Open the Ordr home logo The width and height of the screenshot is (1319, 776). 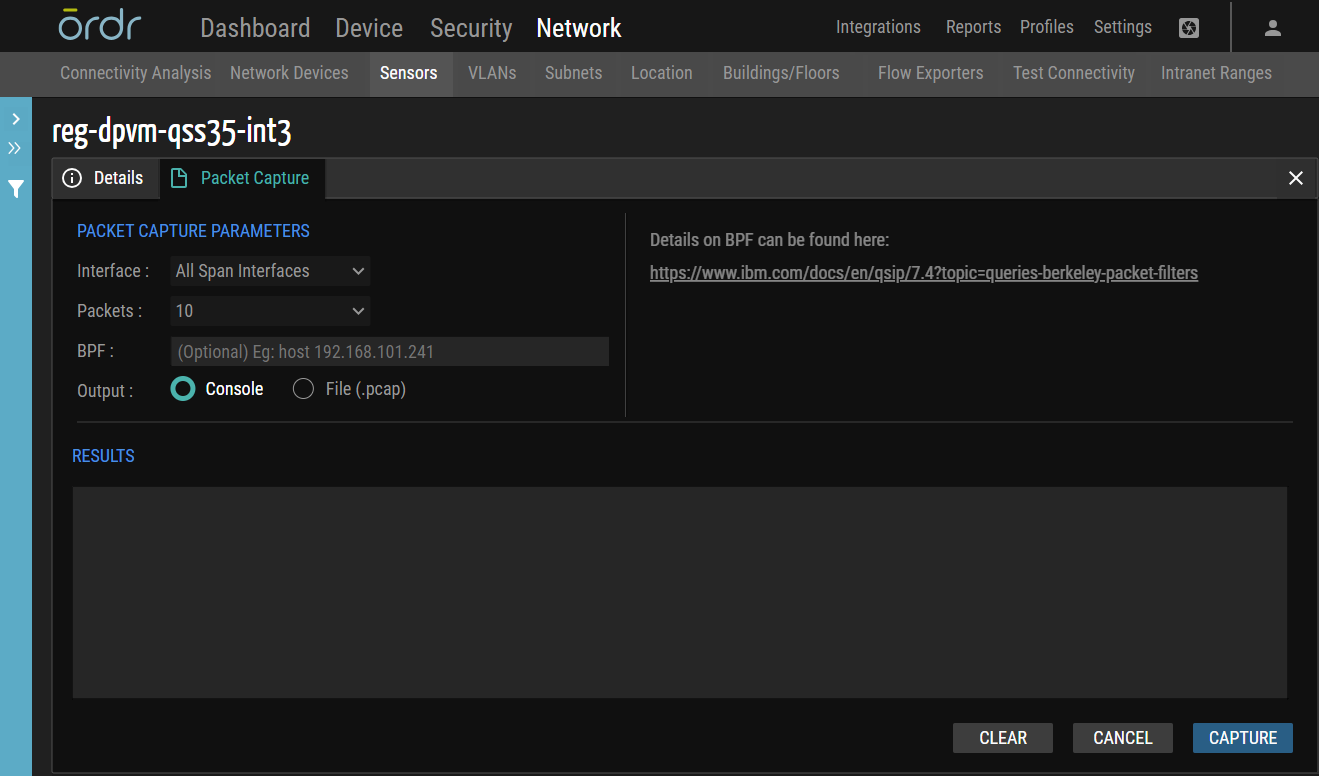99,26
